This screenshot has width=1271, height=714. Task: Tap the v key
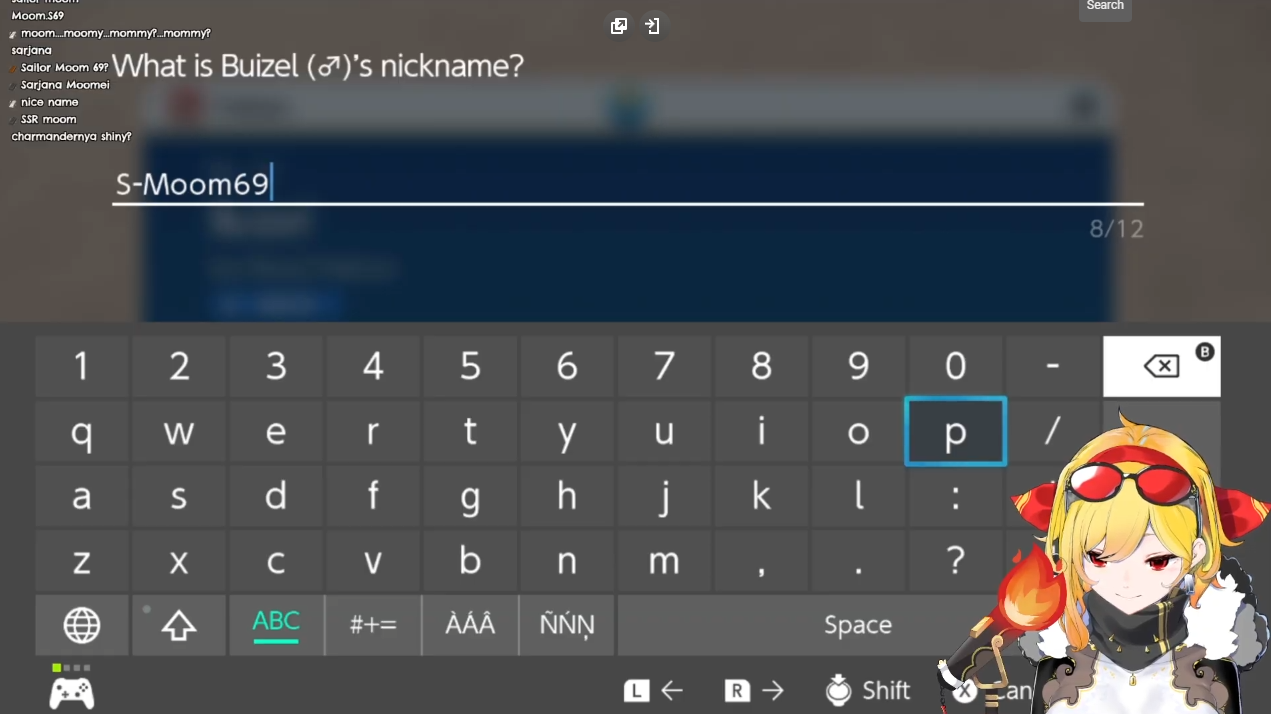373,561
